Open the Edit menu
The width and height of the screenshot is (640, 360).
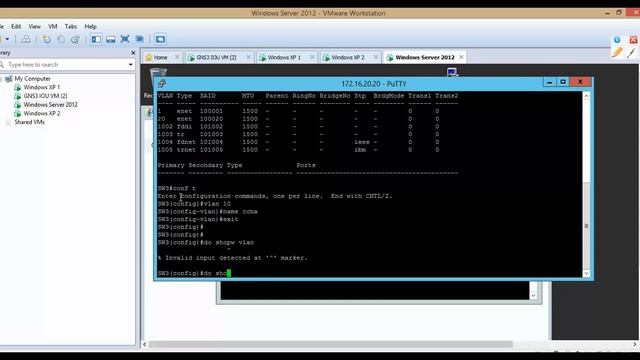point(16,26)
